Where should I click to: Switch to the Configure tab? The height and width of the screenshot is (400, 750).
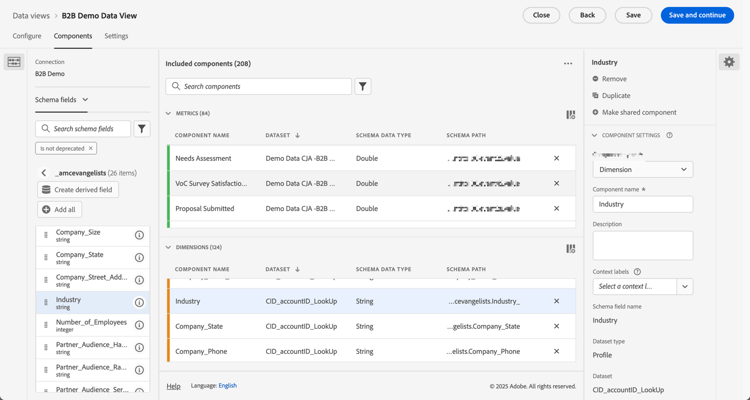[27, 36]
